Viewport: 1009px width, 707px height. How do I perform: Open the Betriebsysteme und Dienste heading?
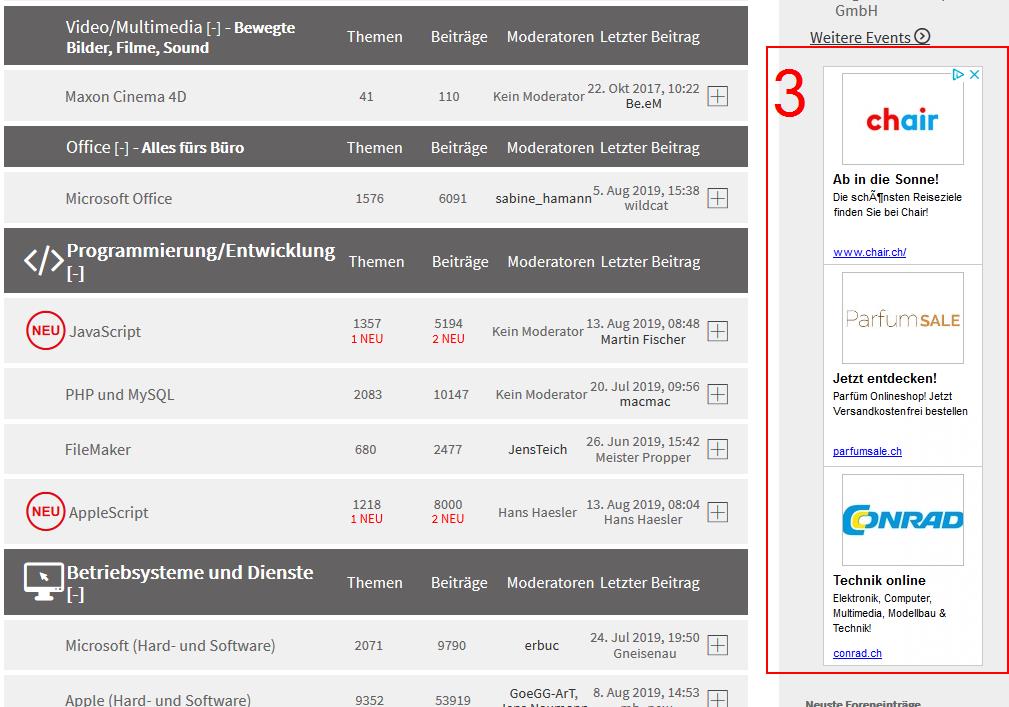coord(190,573)
